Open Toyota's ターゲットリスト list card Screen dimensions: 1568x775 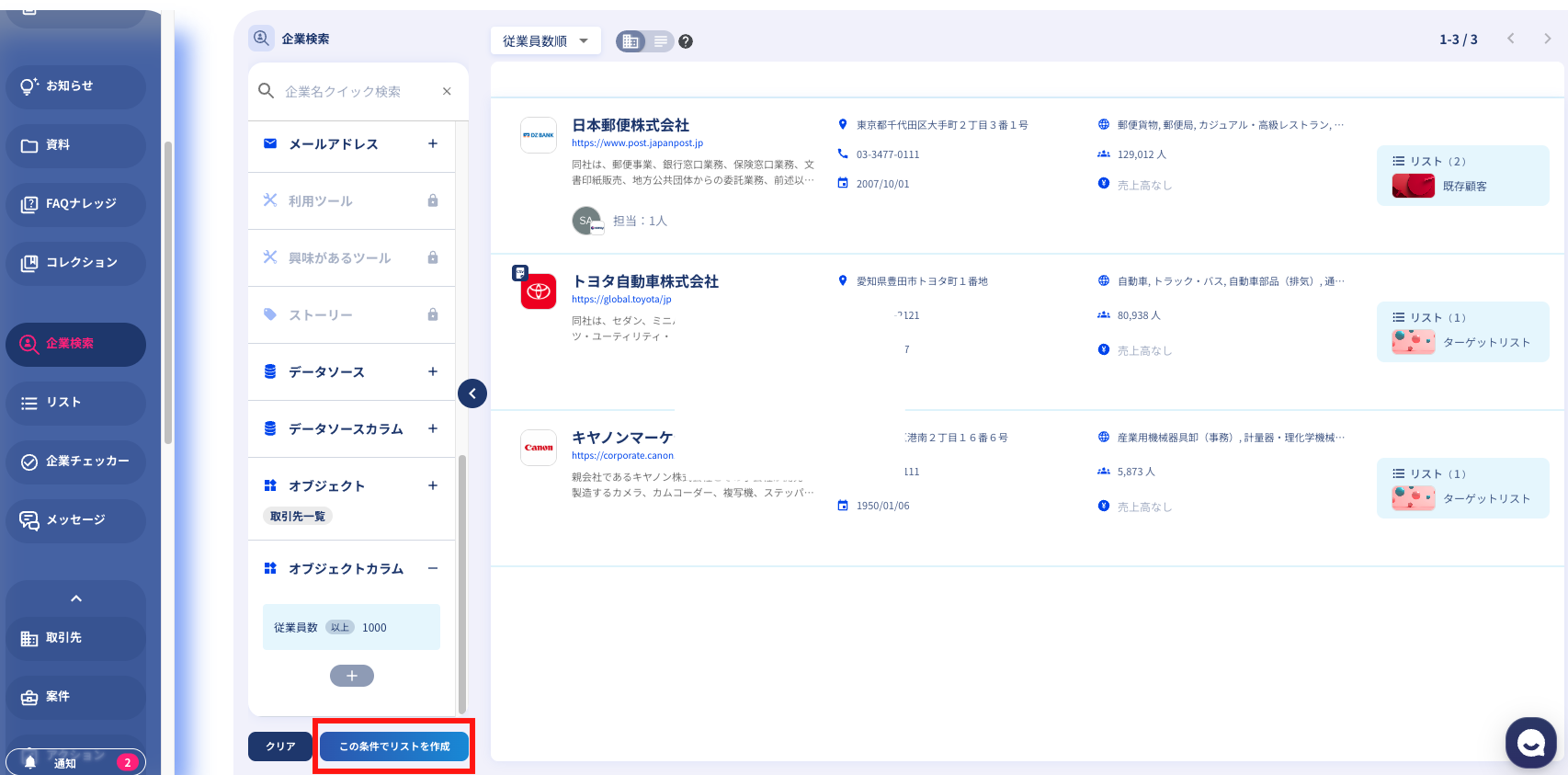pos(1463,332)
